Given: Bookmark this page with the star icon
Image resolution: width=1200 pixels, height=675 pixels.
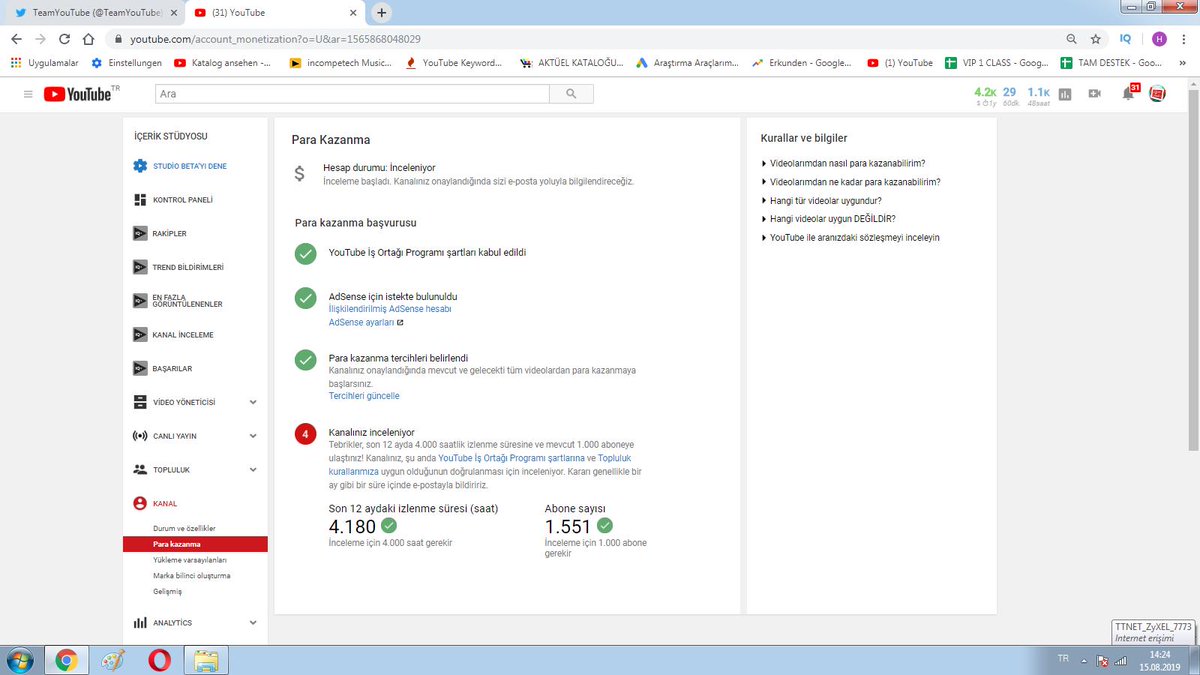Looking at the screenshot, I should (x=1096, y=39).
